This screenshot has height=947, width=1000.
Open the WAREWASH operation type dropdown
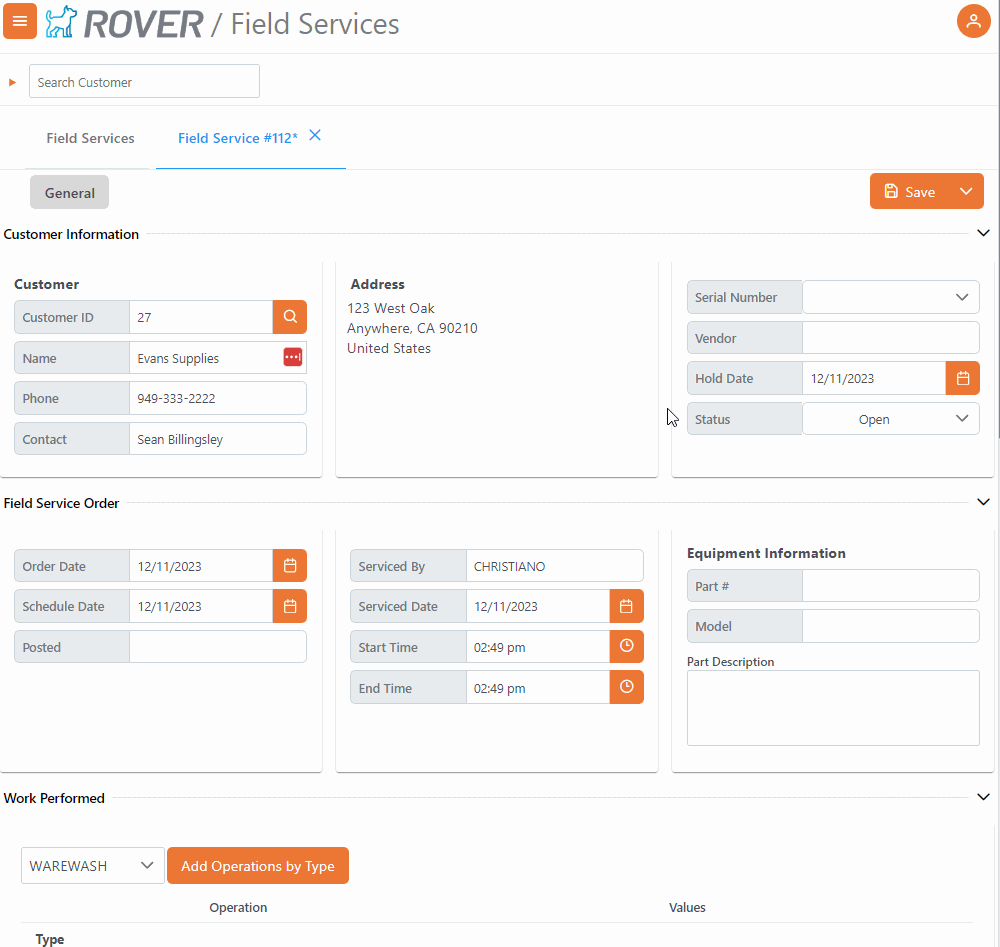(x=147, y=866)
